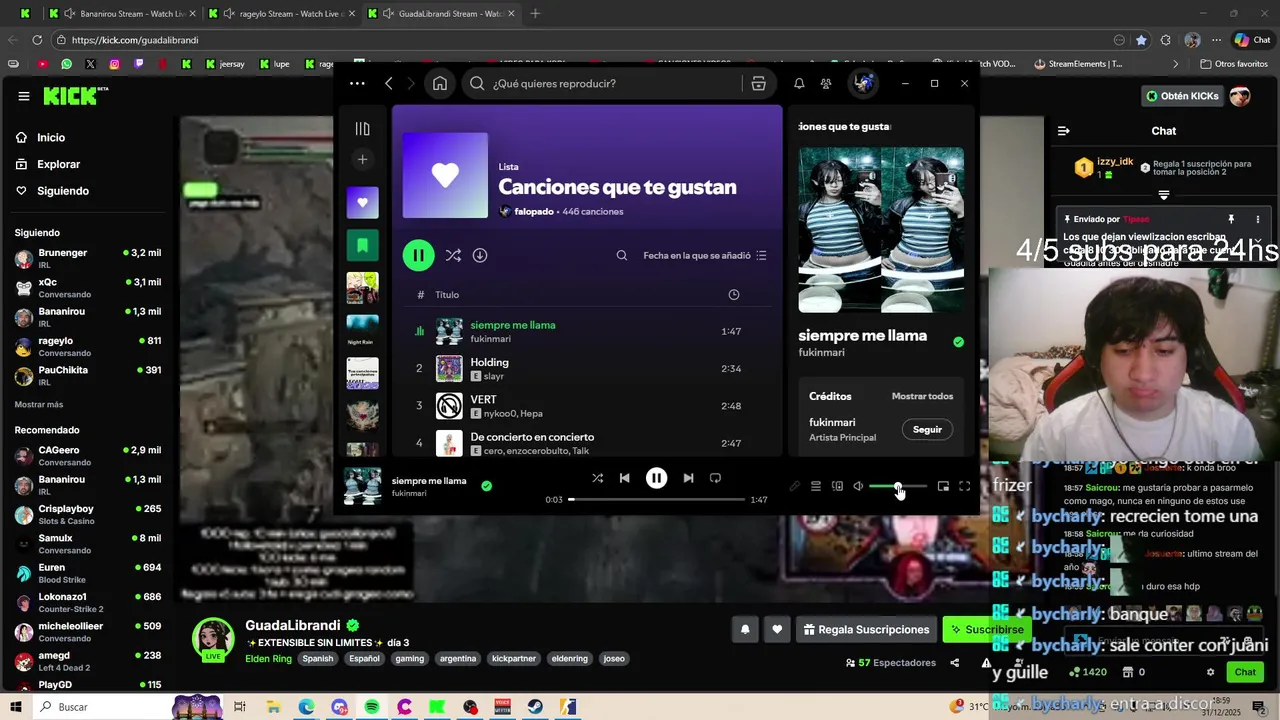The image size is (1280, 720).
Task: Switch to rageylo Stream browser tab
Action: 281,14
